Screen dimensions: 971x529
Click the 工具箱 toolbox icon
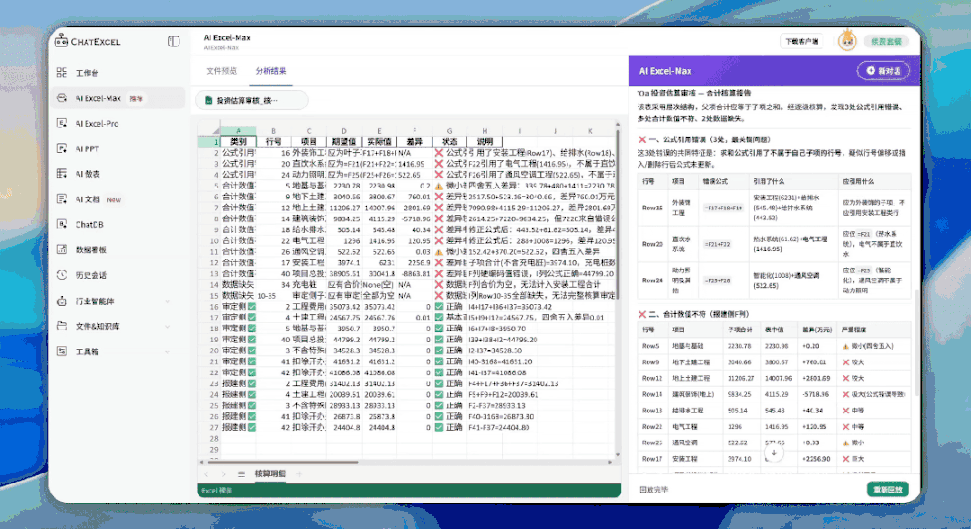62,351
